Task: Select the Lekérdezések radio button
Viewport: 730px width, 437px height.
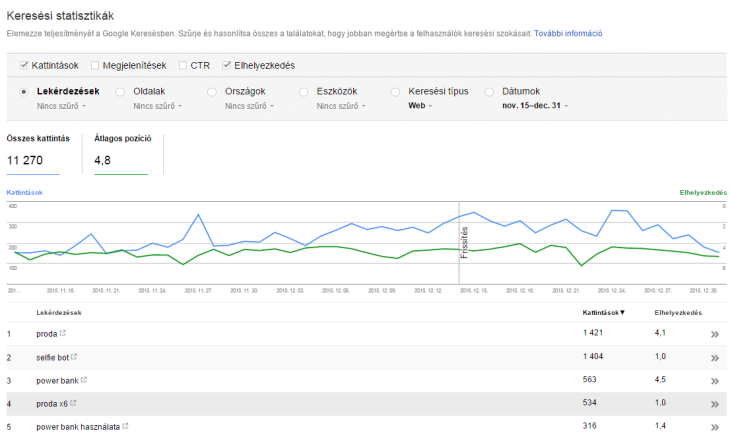Action: [23, 92]
